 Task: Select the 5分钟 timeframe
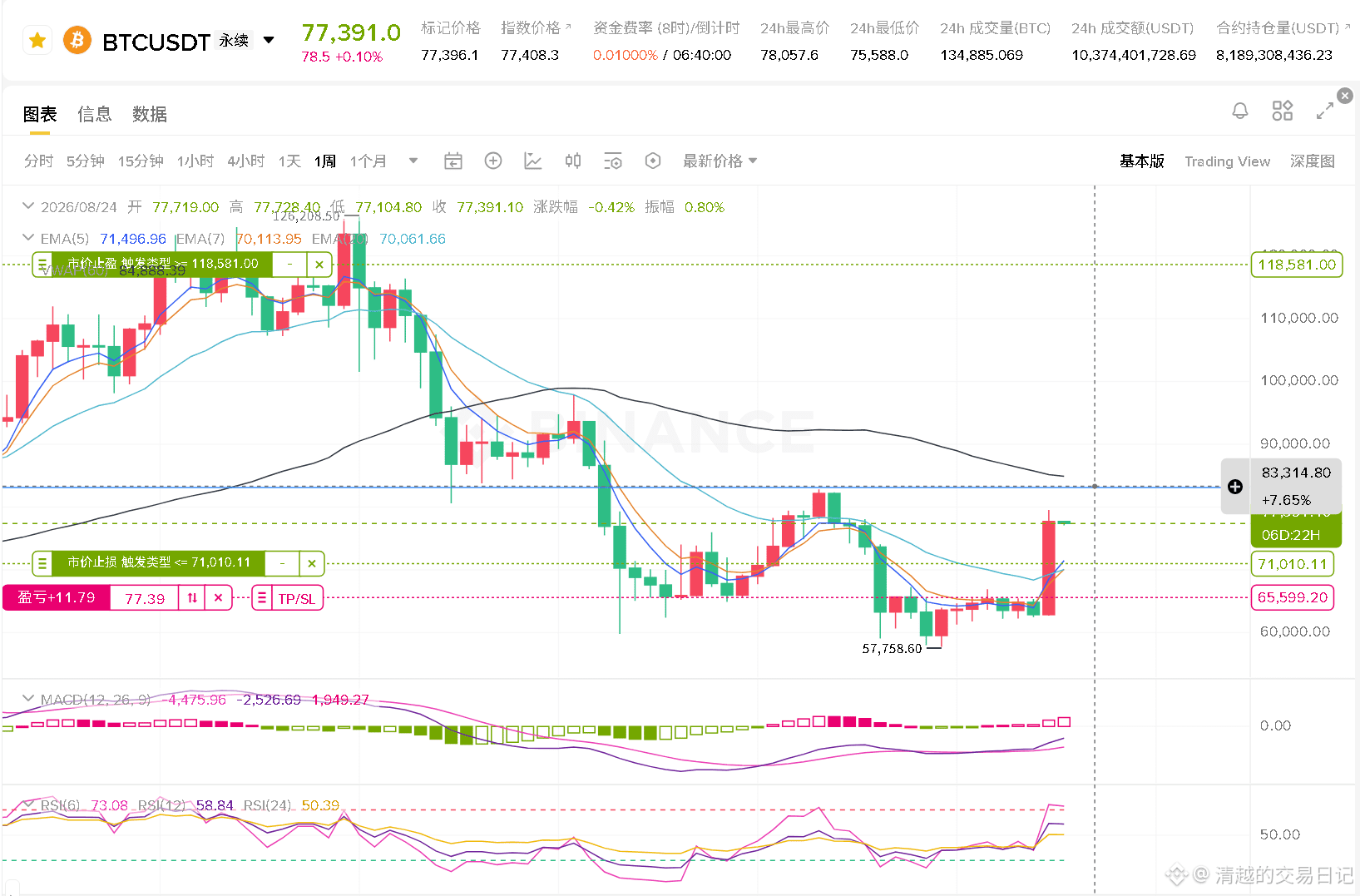(x=86, y=161)
